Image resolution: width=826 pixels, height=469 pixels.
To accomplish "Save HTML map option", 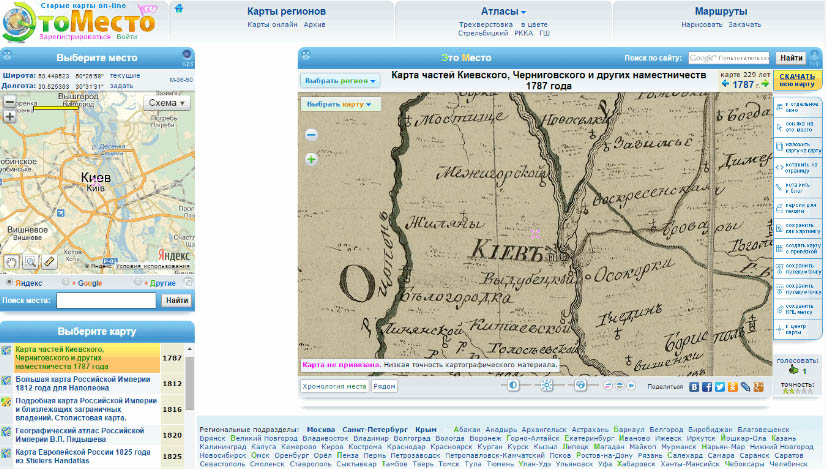I will 798,309.
